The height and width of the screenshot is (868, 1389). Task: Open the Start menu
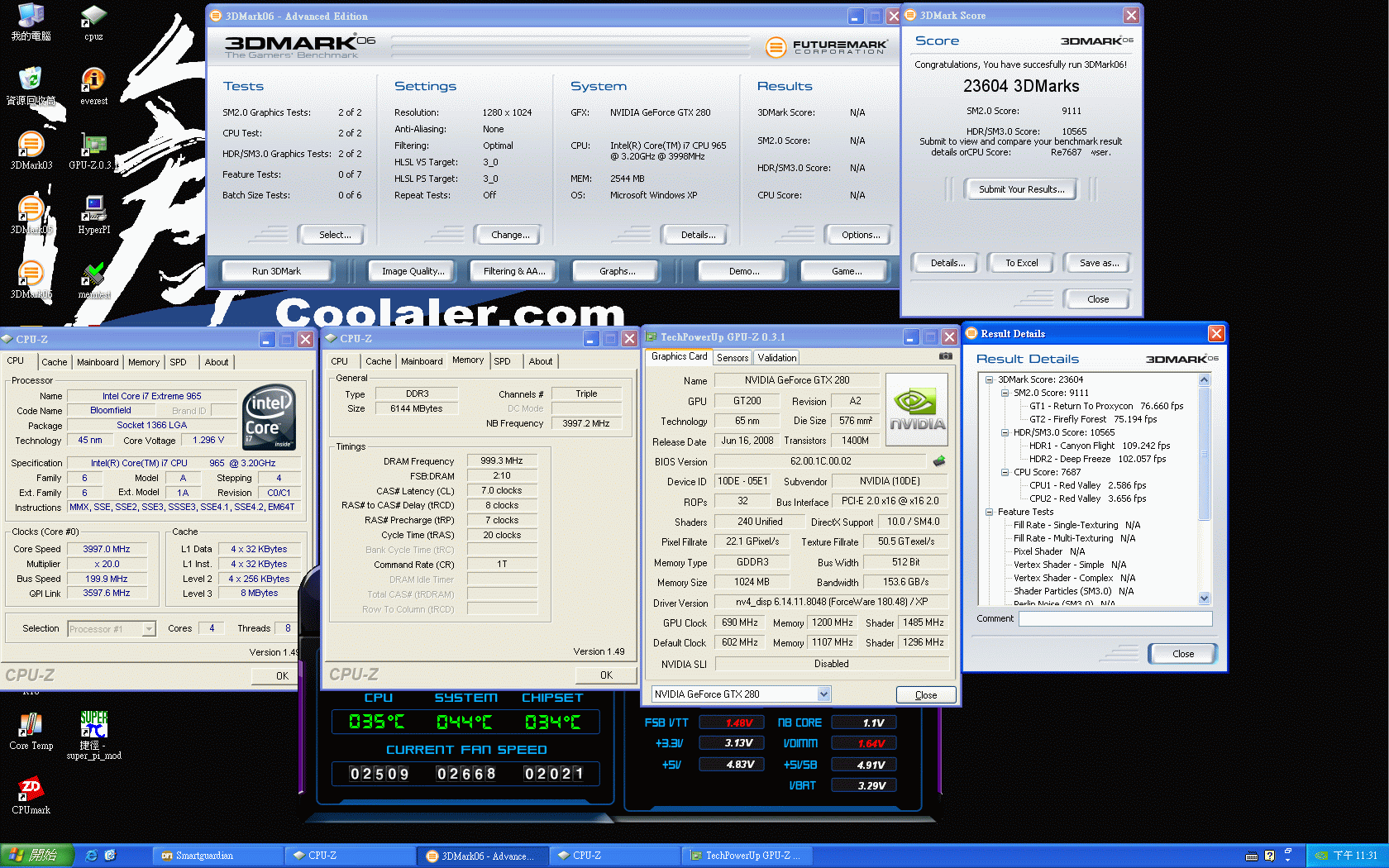click(x=37, y=856)
